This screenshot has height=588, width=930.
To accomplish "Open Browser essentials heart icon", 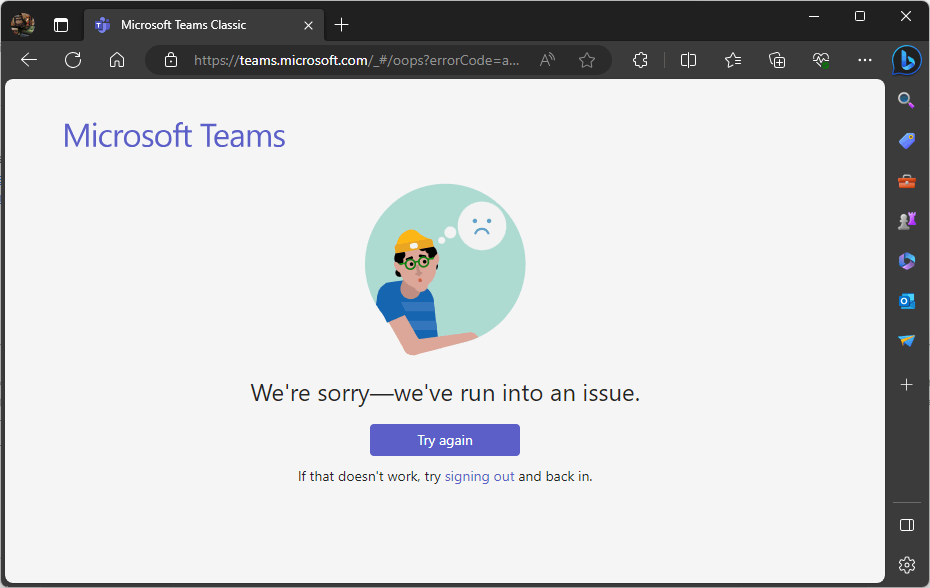I will point(821,60).
